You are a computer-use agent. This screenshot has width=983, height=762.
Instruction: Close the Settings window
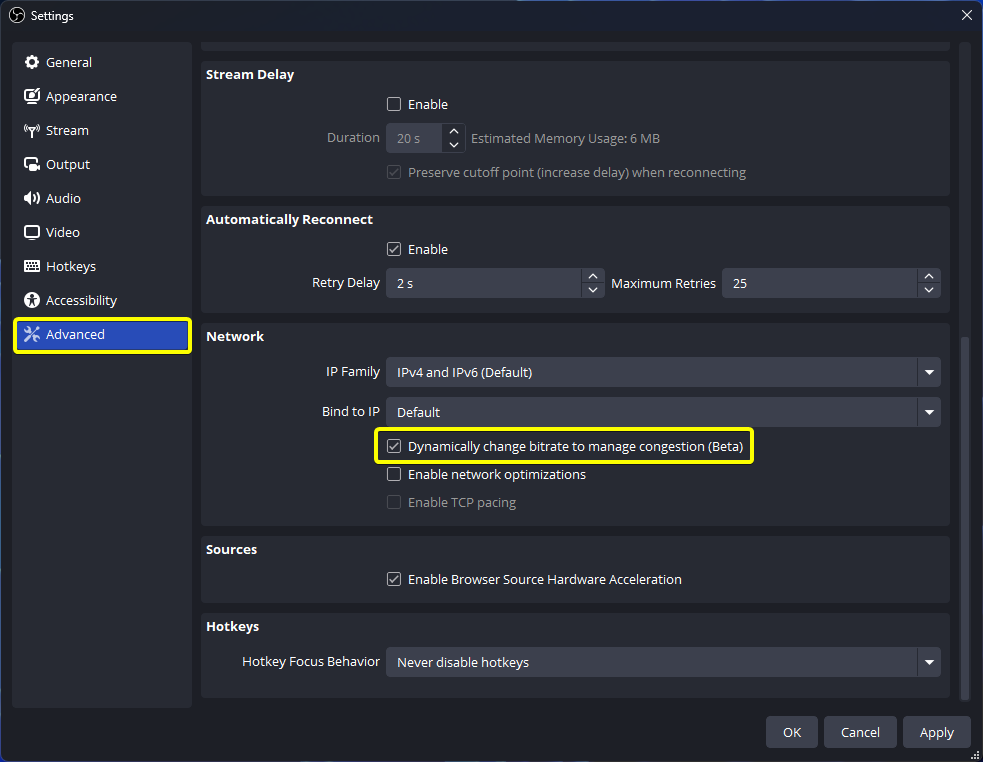pos(967,15)
